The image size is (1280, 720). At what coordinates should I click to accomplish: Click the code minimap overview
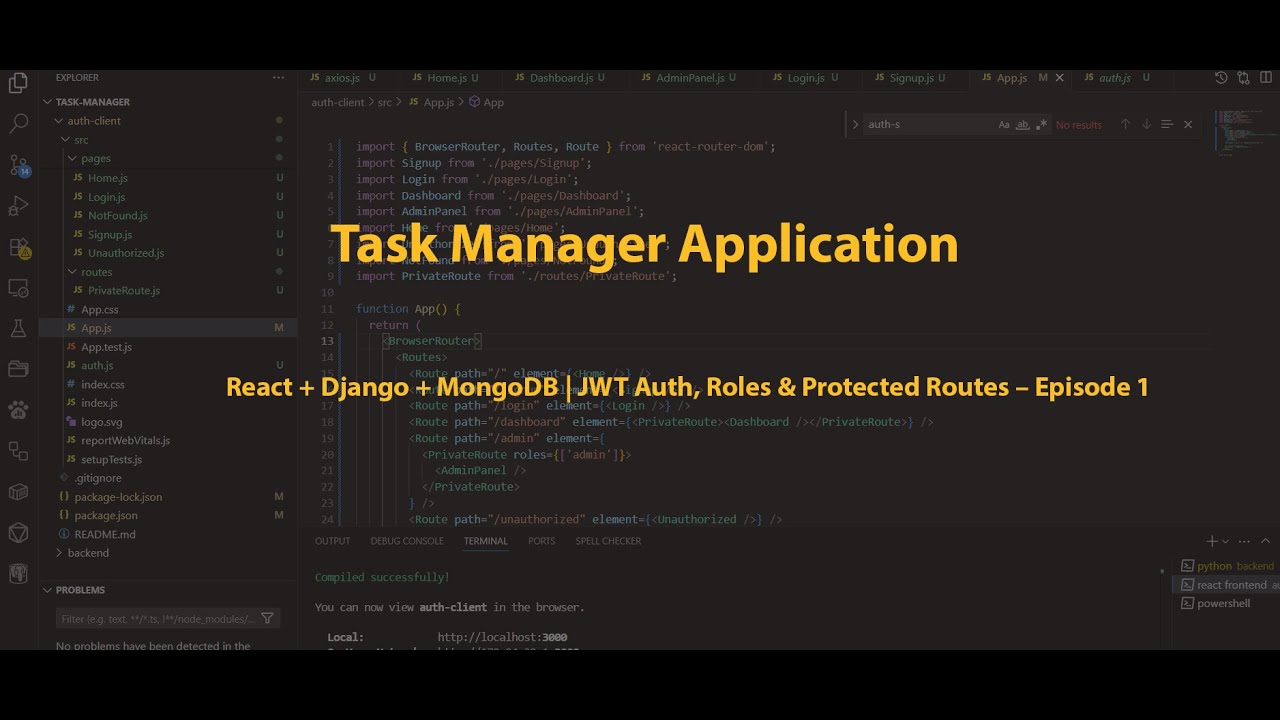click(x=1240, y=133)
